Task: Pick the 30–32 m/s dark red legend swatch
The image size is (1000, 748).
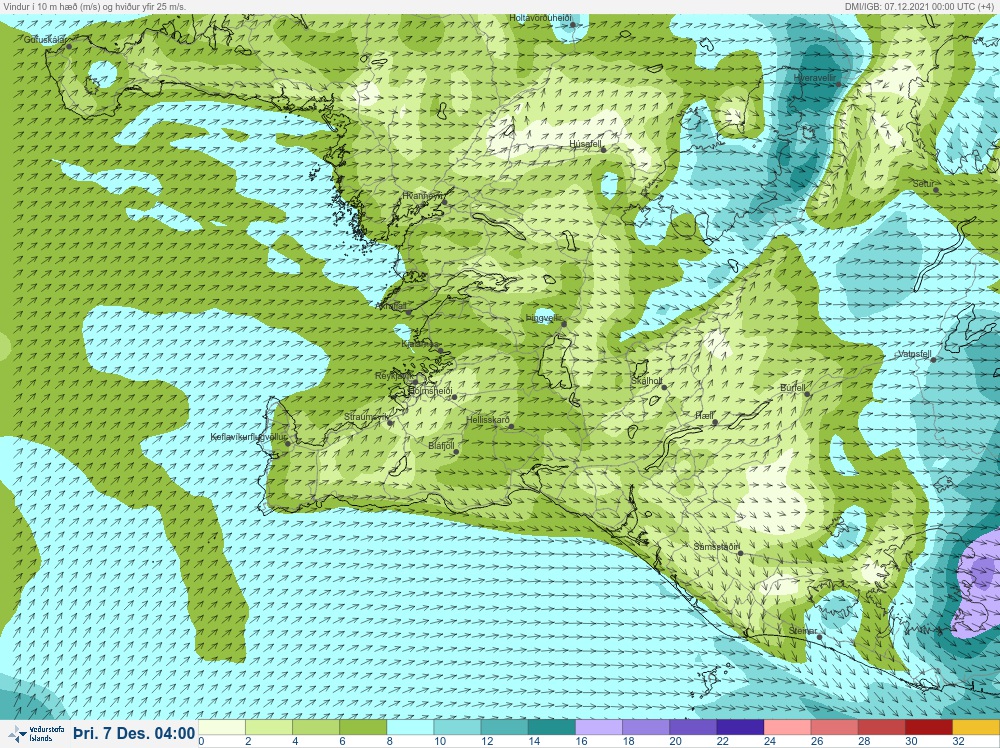Action: click(930, 728)
